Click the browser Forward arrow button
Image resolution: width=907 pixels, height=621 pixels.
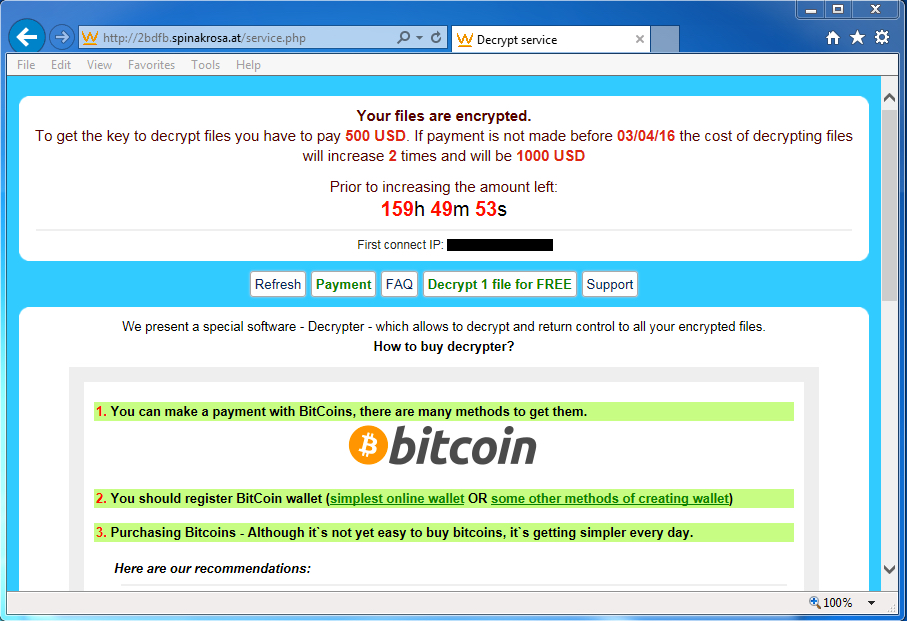(62, 38)
